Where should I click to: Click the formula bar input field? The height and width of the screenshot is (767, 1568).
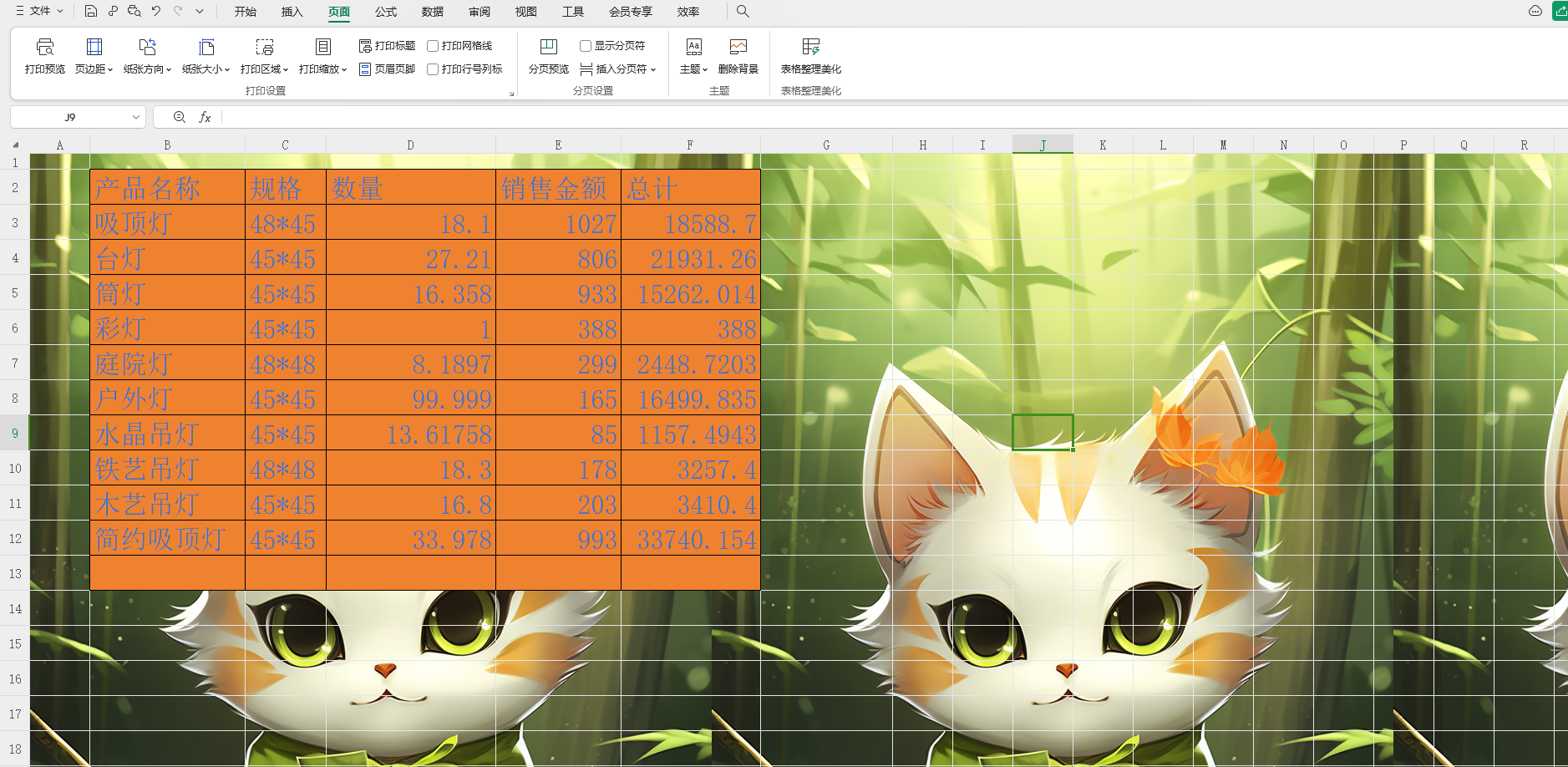894,118
